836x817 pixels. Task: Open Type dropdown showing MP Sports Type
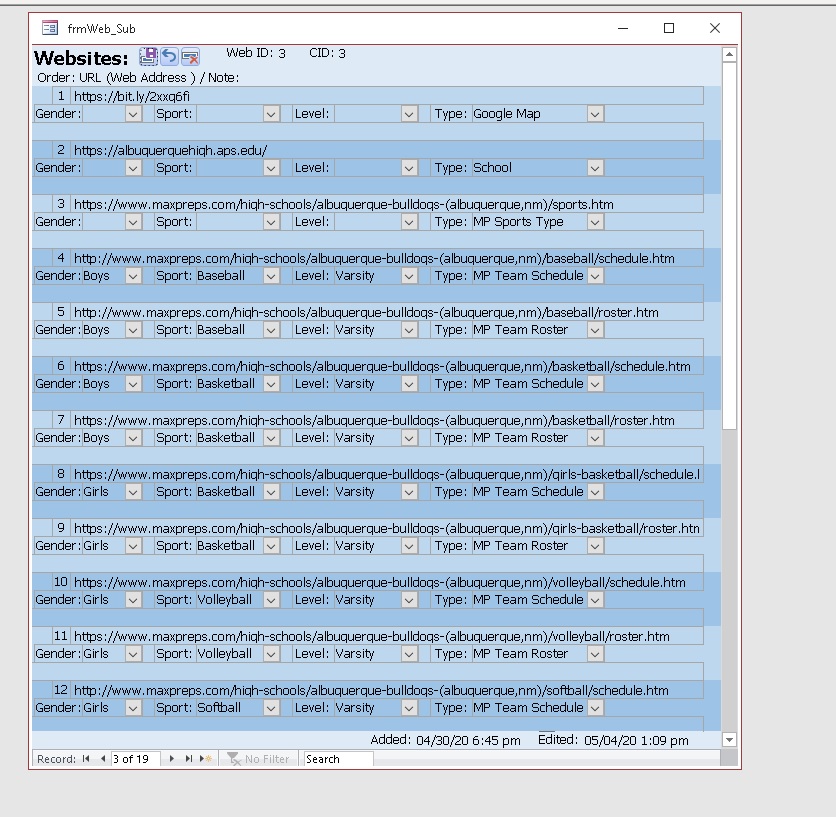(x=596, y=222)
